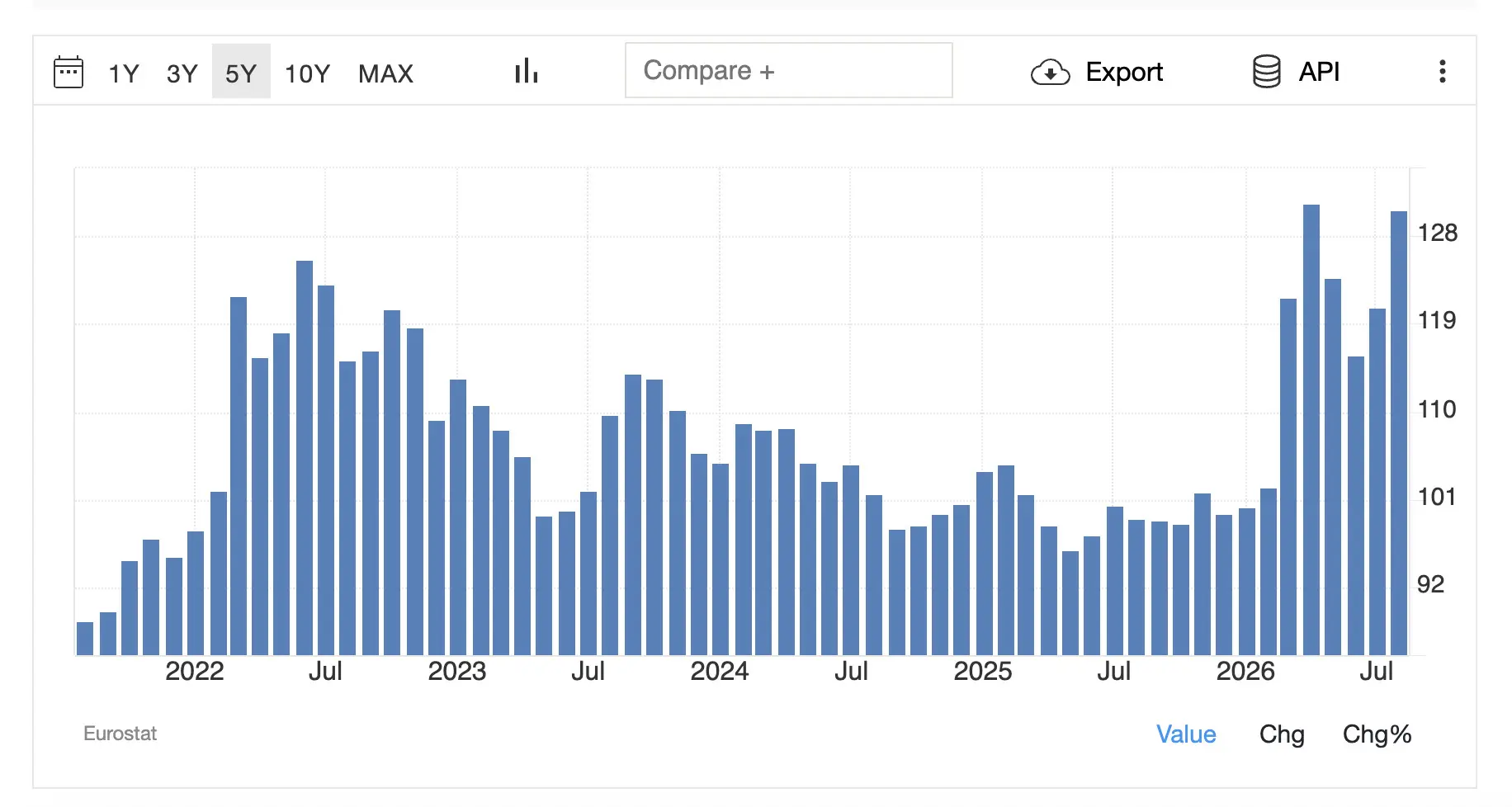Screen dimensions: 1512x807
Task: Show the Chg view
Action: 1282,734
